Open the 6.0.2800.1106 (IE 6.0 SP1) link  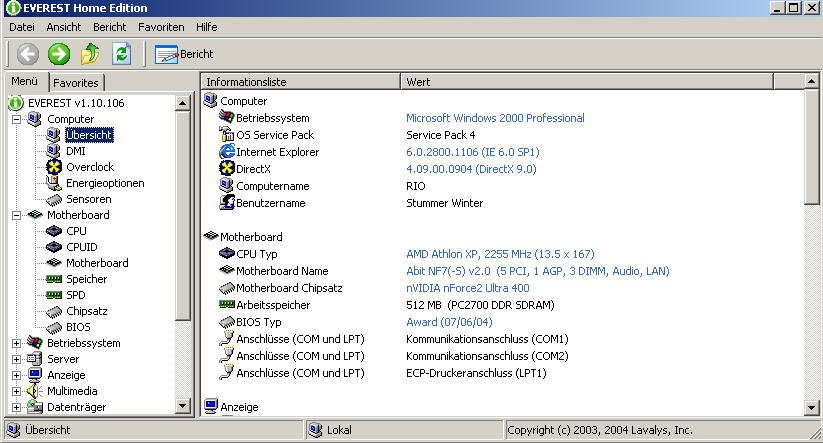point(472,152)
